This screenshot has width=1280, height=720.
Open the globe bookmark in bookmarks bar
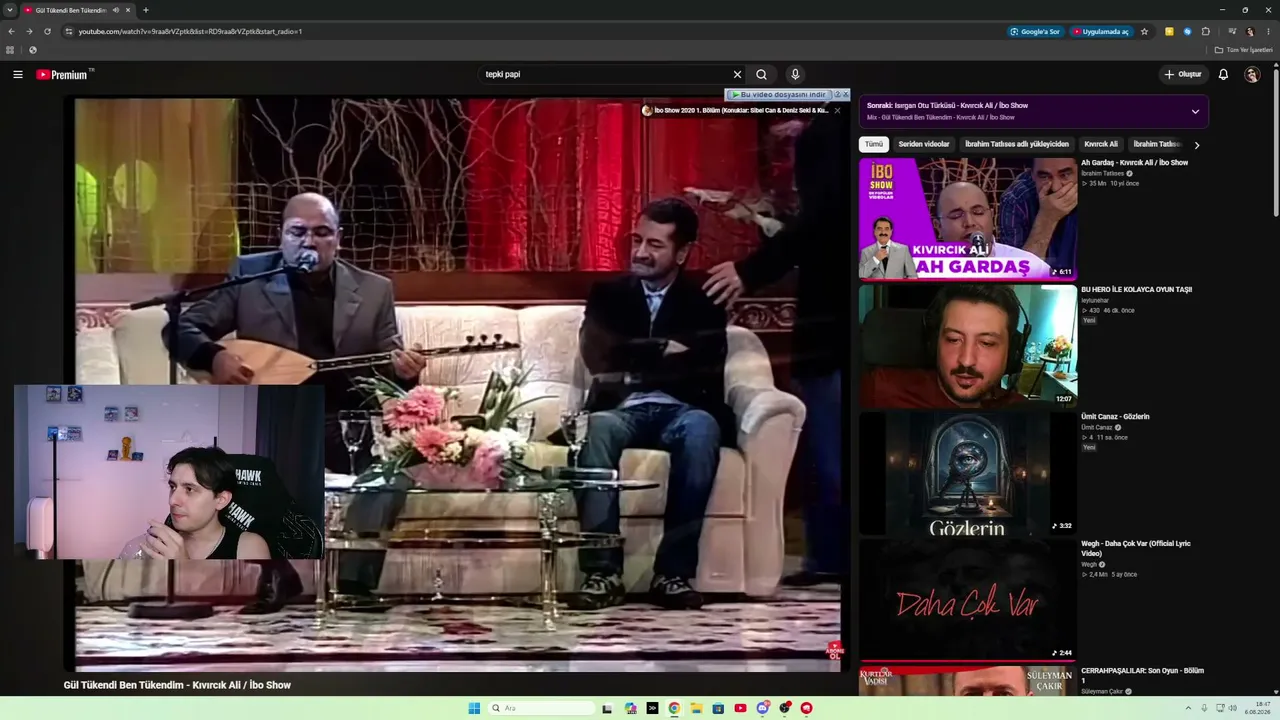(x=33, y=50)
